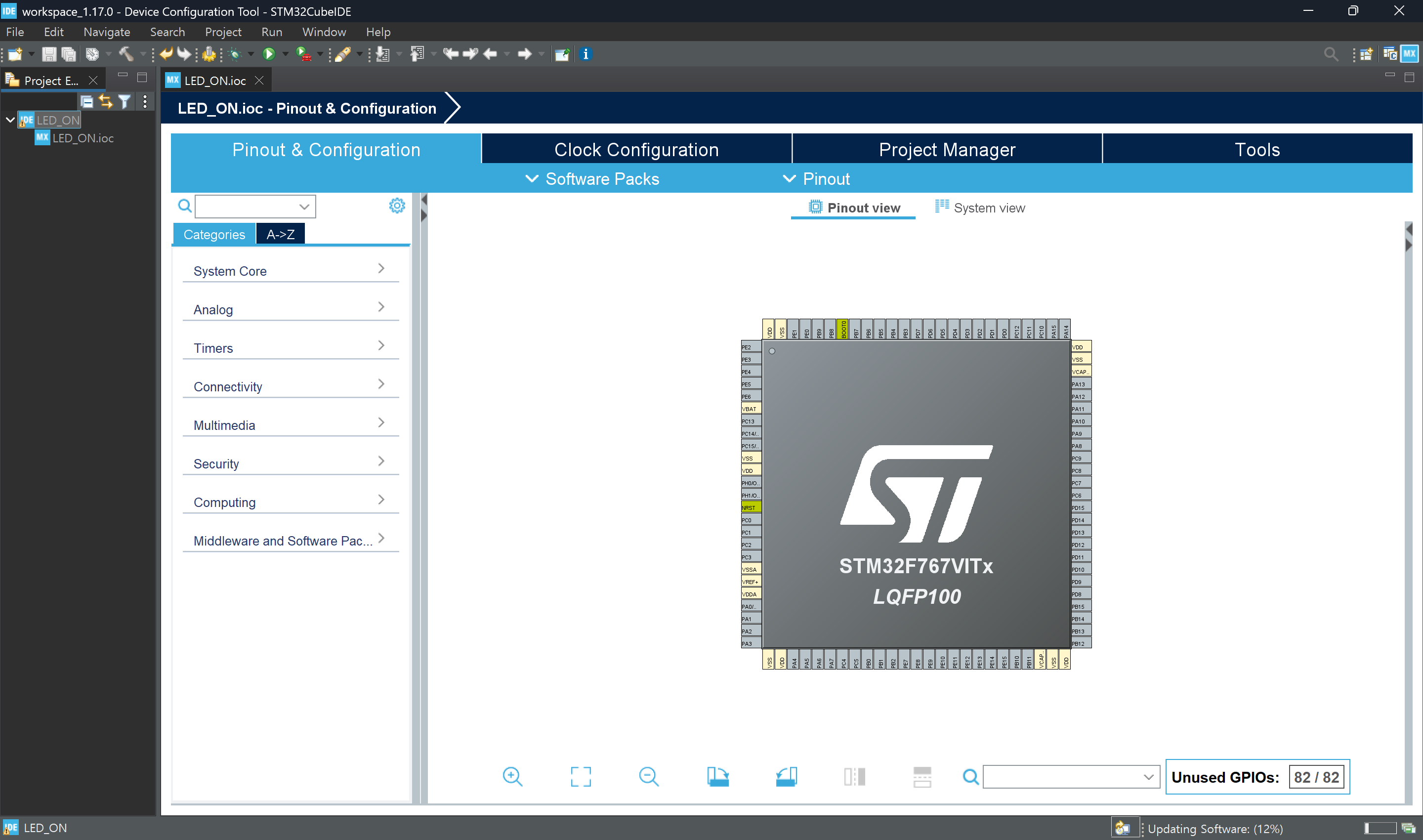The width and height of the screenshot is (1423, 840).
Task: Click the Debug bug icon
Action: click(235, 54)
